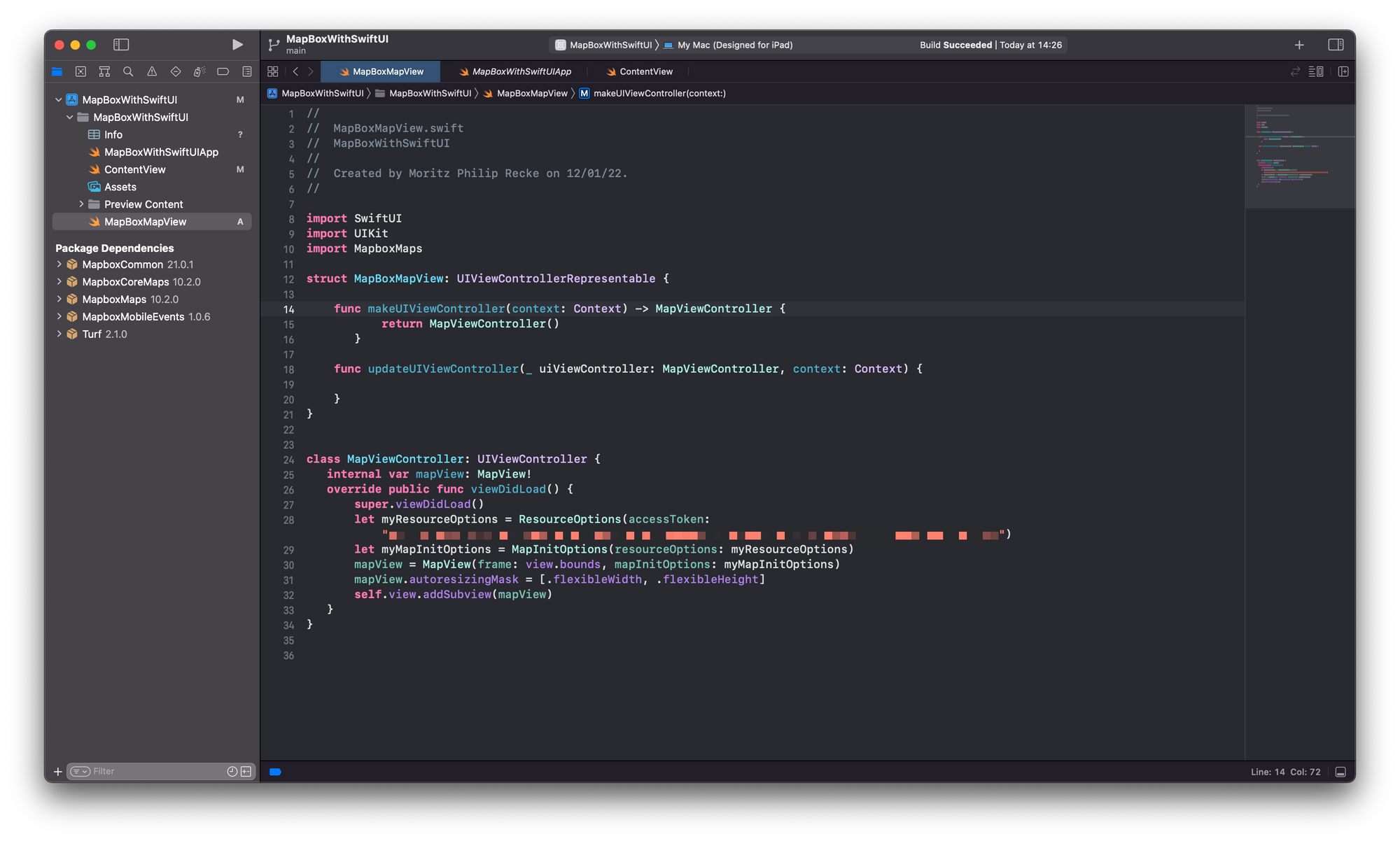Open the related items grid icon
The height and width of the screenshot is (841, 1400).
(273, 71)
